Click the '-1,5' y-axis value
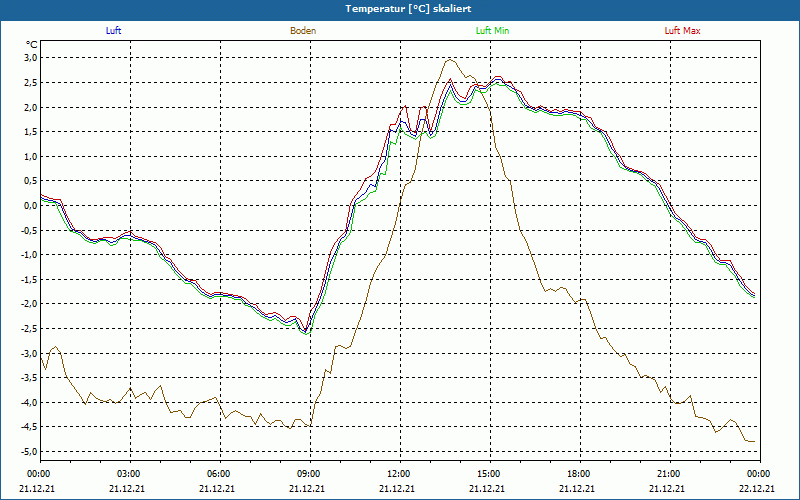The width and height of the screenshot is (800, 500). click(x=29, y=279)
